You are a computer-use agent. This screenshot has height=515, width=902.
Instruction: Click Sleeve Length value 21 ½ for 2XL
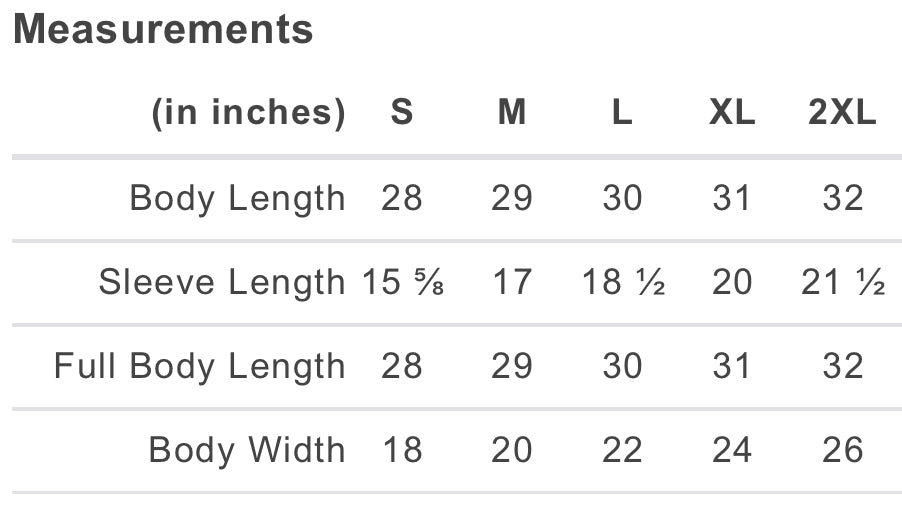click(x=843, y=283)
